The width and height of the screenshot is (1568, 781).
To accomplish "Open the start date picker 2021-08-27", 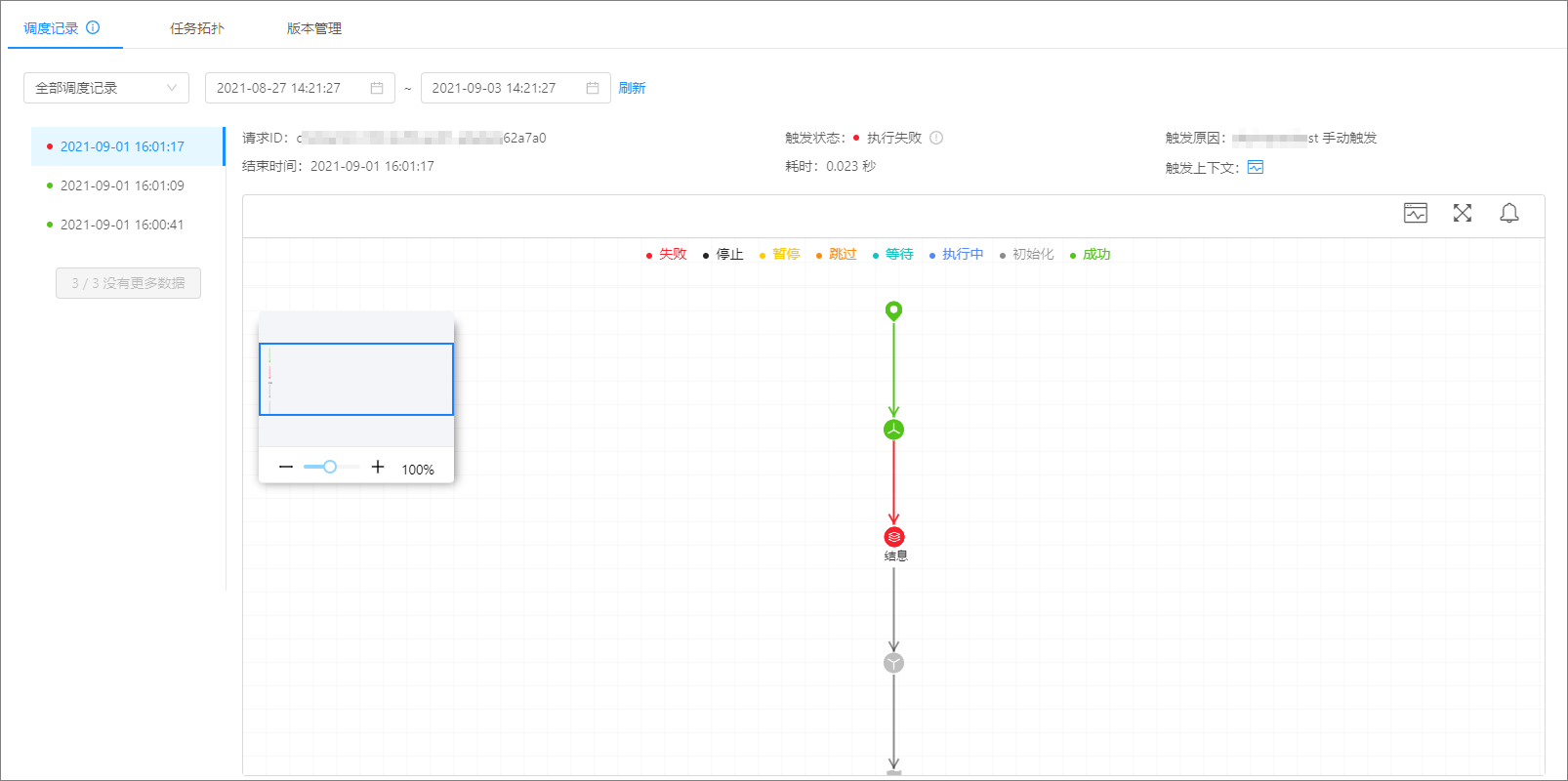I will [x=300, y=88].
